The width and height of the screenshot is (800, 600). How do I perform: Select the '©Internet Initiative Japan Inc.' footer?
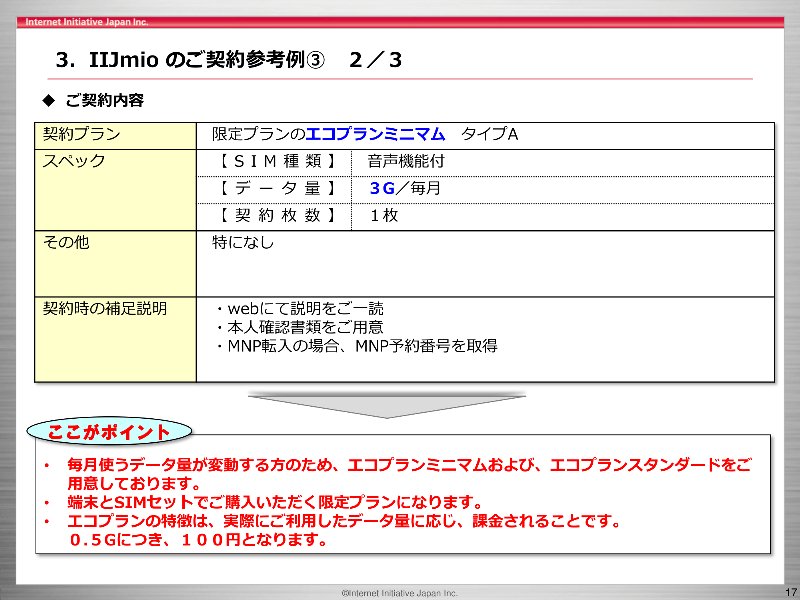399,593
